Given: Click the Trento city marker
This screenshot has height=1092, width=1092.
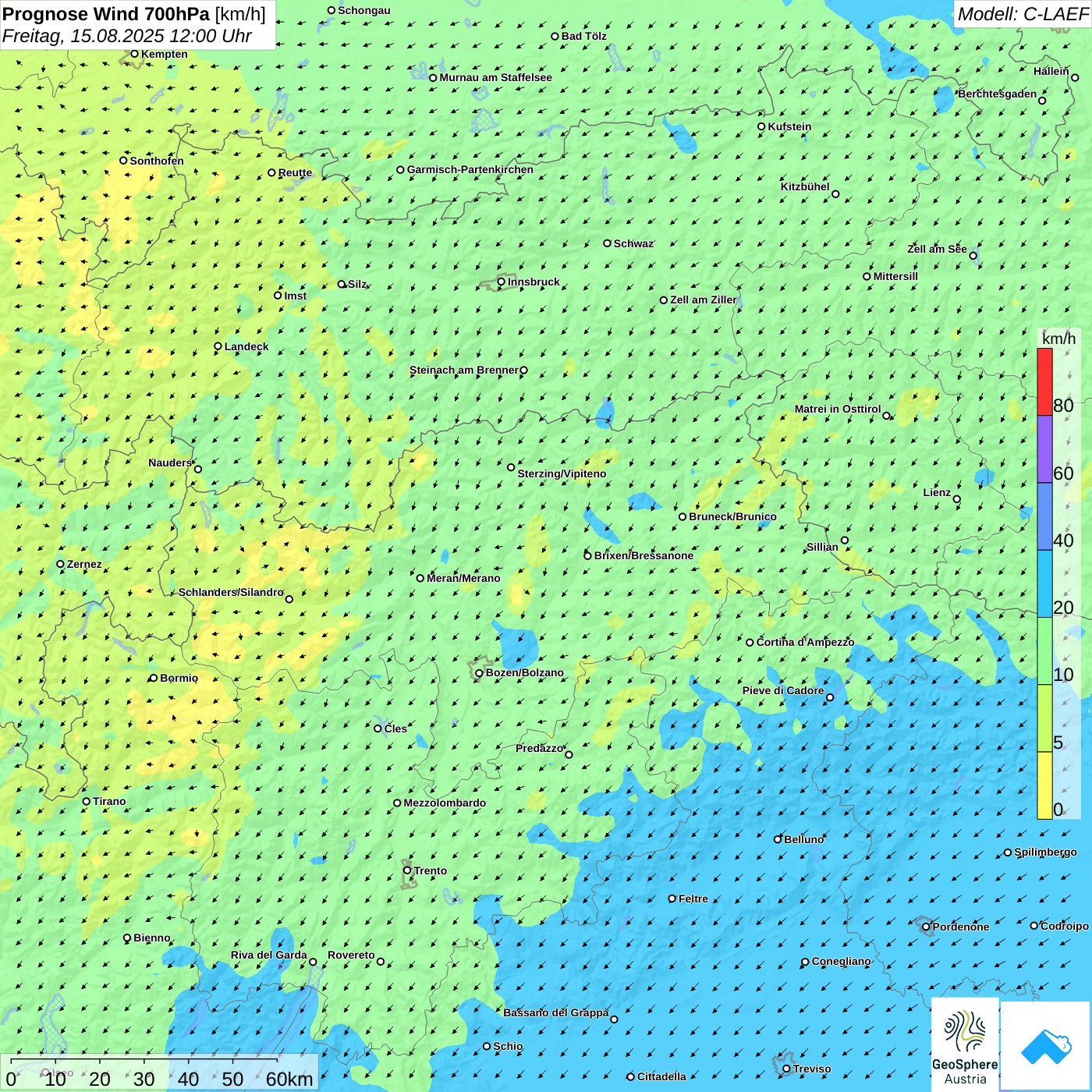Looking at the screenshot, I should 407,870.
